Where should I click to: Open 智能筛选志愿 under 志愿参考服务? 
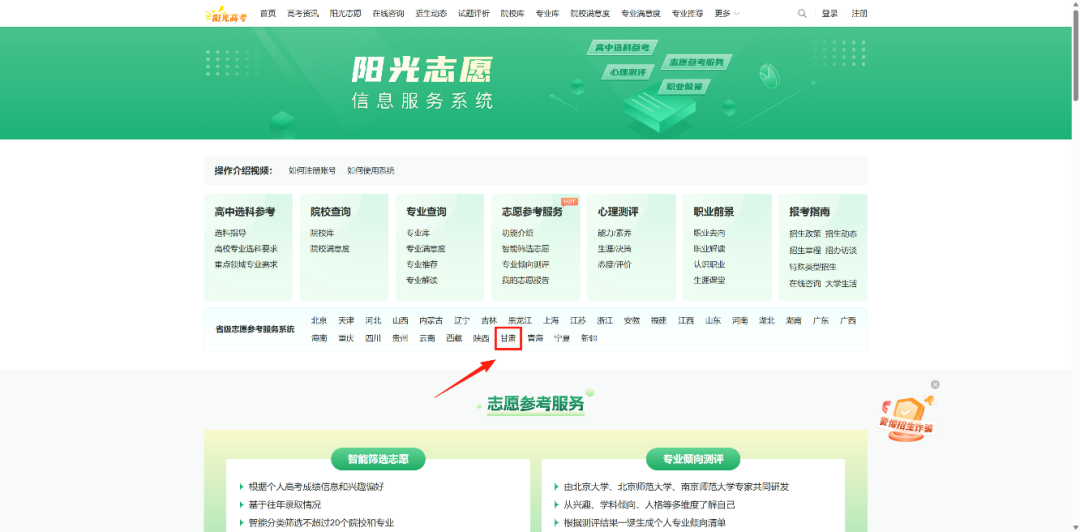coord(525,249)
